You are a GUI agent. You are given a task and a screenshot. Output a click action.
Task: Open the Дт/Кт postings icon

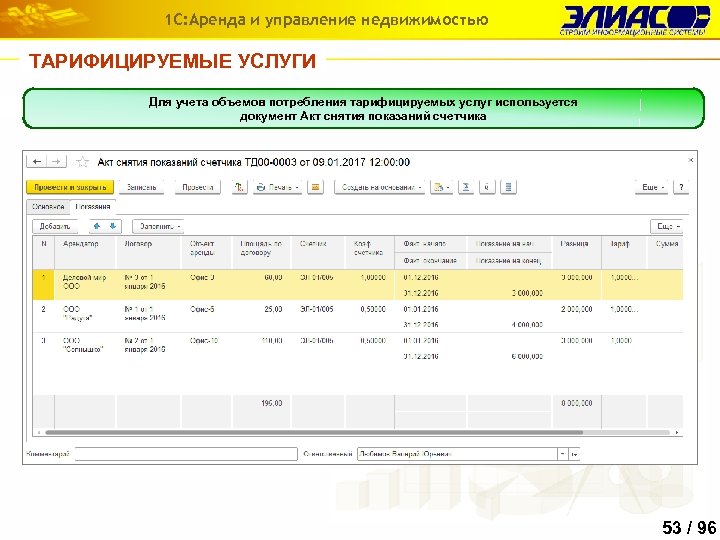[x=239, y=187]
